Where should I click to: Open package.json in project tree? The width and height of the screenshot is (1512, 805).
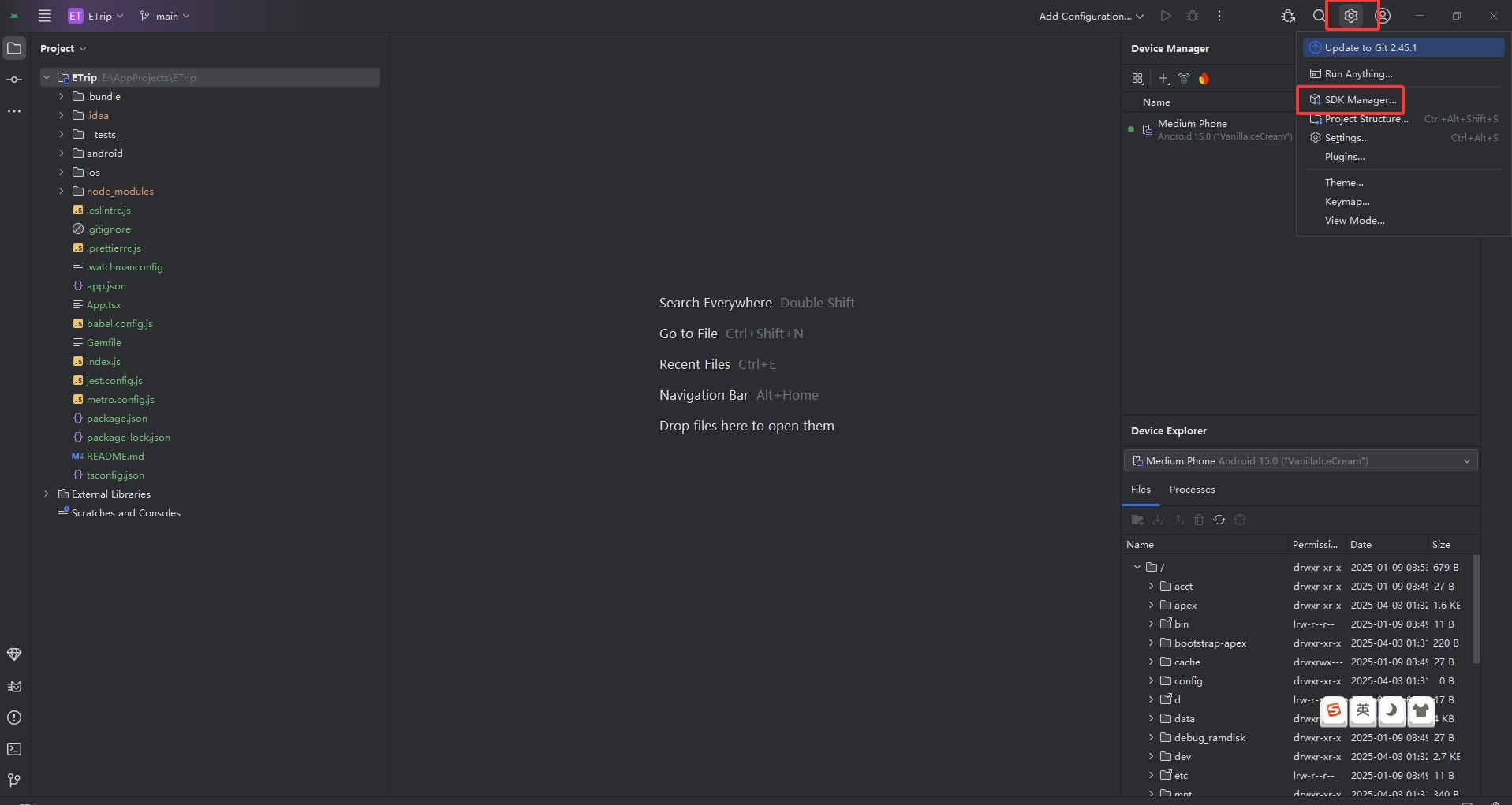(117, 418)
